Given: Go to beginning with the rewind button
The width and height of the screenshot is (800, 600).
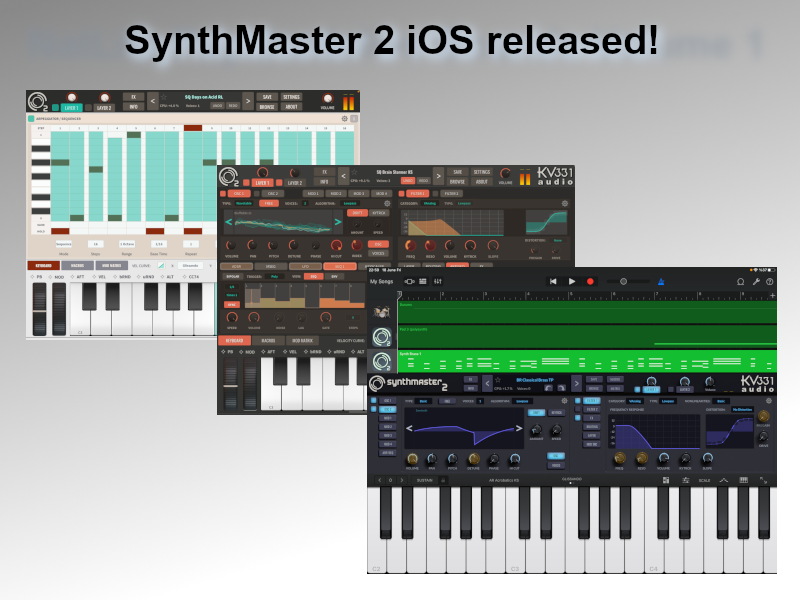Looking at the screenshot, I should [553, 281].
